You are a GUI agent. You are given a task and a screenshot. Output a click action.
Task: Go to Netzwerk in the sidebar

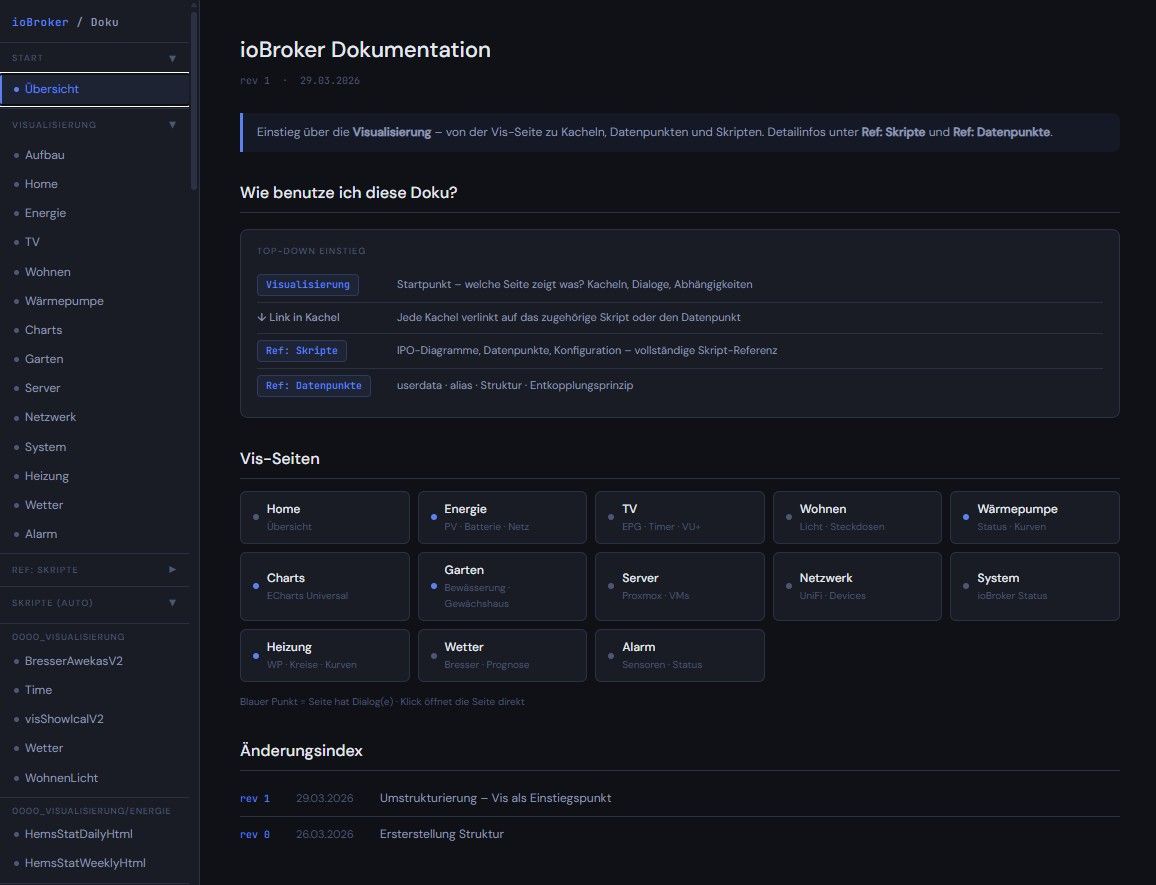click(x=50, y=417)
